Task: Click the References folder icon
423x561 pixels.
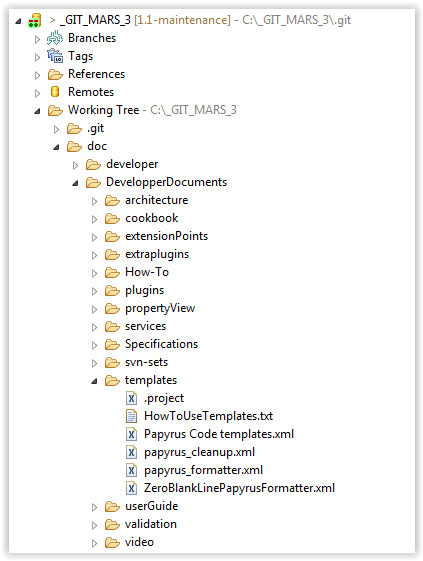Action: (55, 74)
